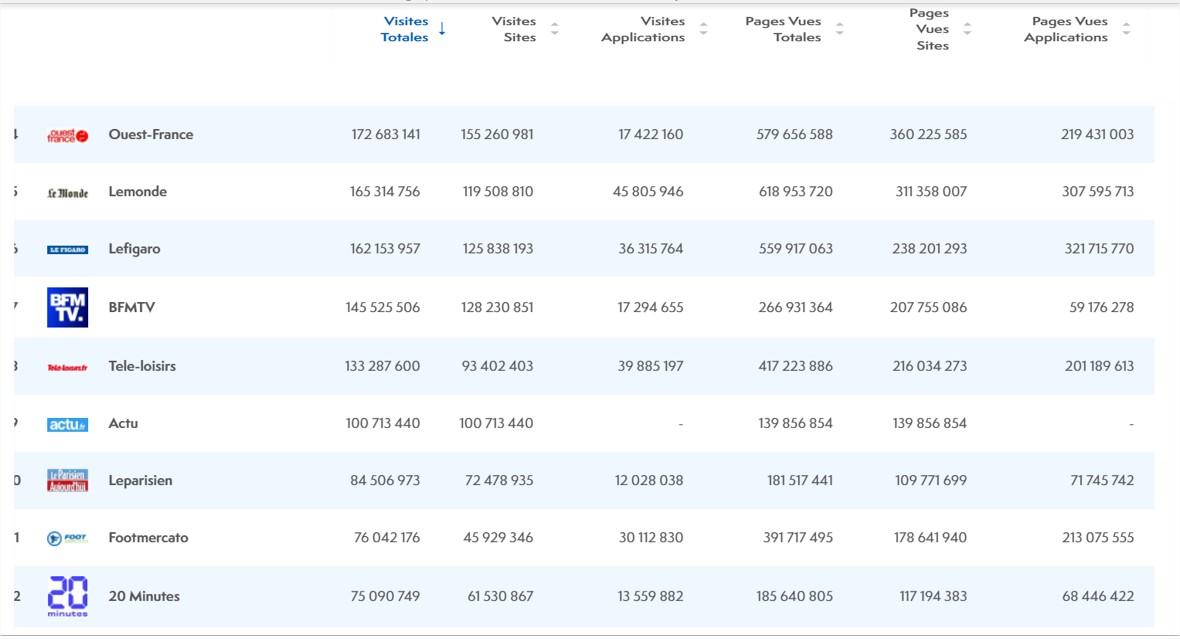
Task: Click the Visites Sites column header
Action: point(514,29)
